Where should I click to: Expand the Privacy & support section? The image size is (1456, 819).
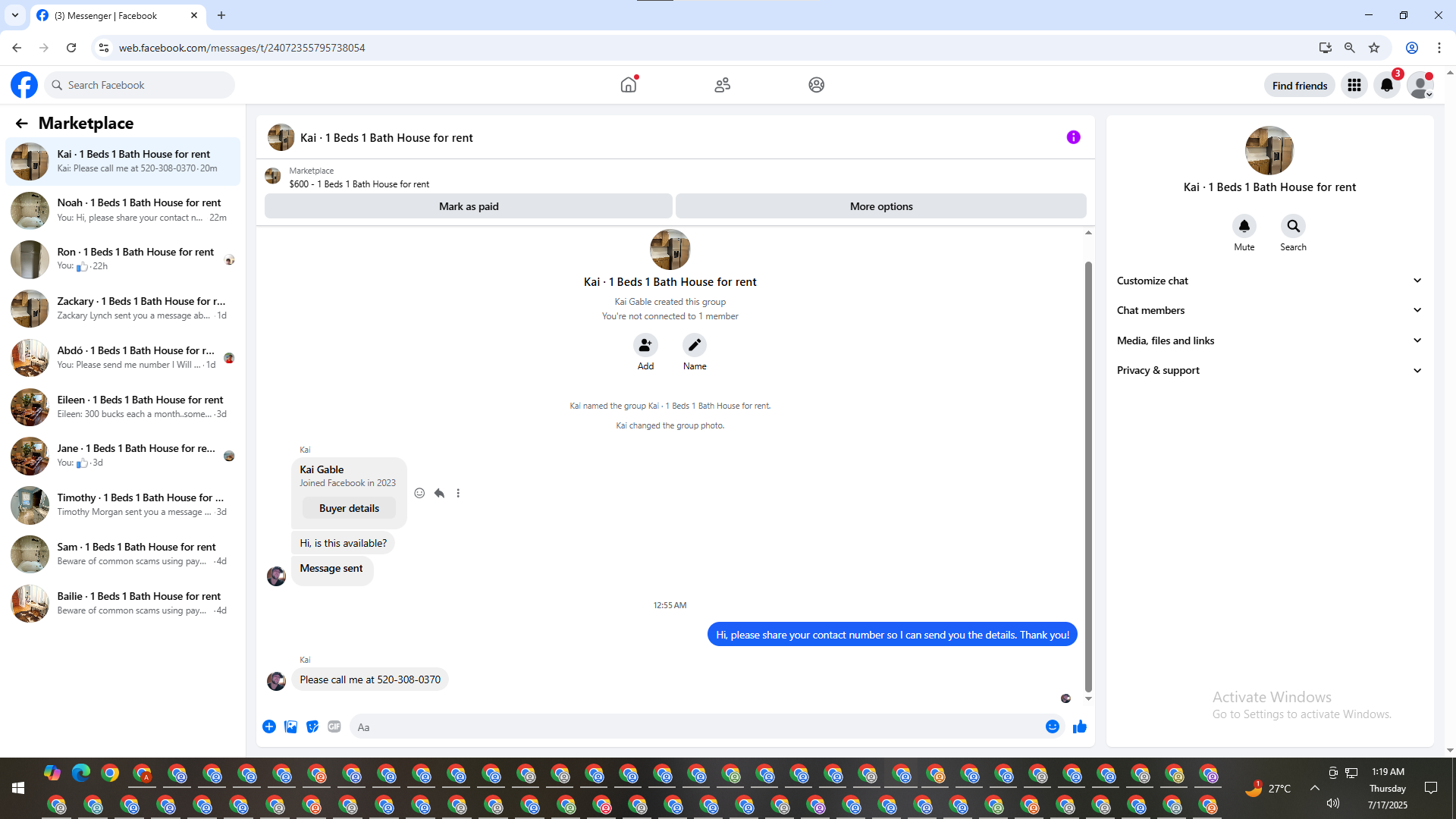pos(1269,370)
